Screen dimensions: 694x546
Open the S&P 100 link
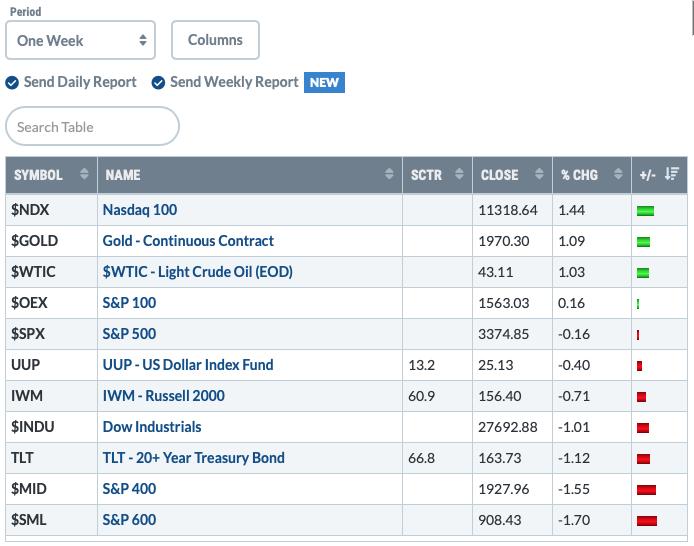pos(129,303)
